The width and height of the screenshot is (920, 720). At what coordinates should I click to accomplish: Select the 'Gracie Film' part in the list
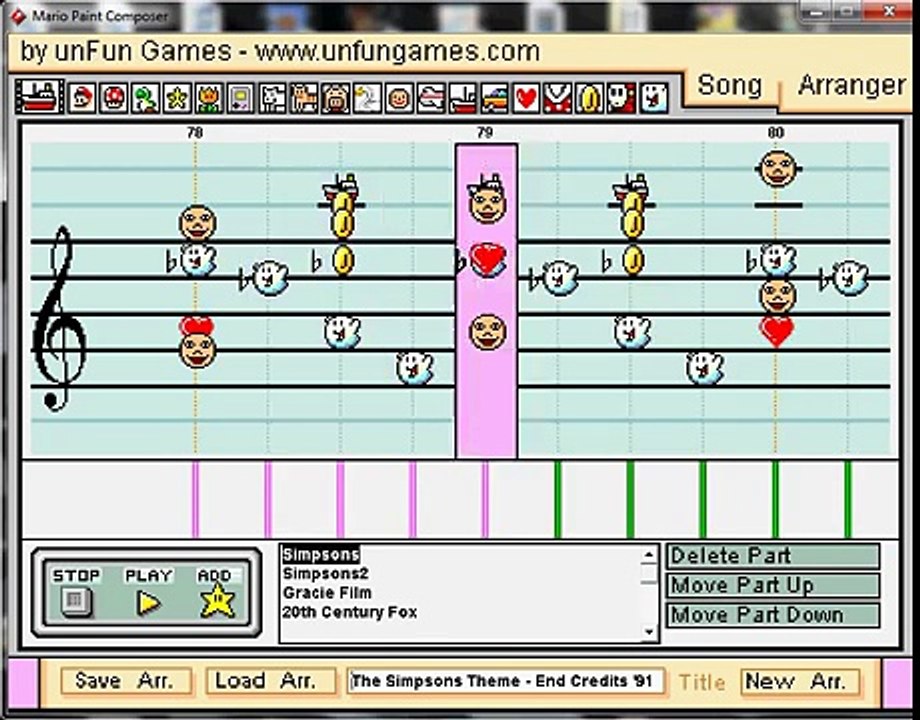[x=327, y=593]
